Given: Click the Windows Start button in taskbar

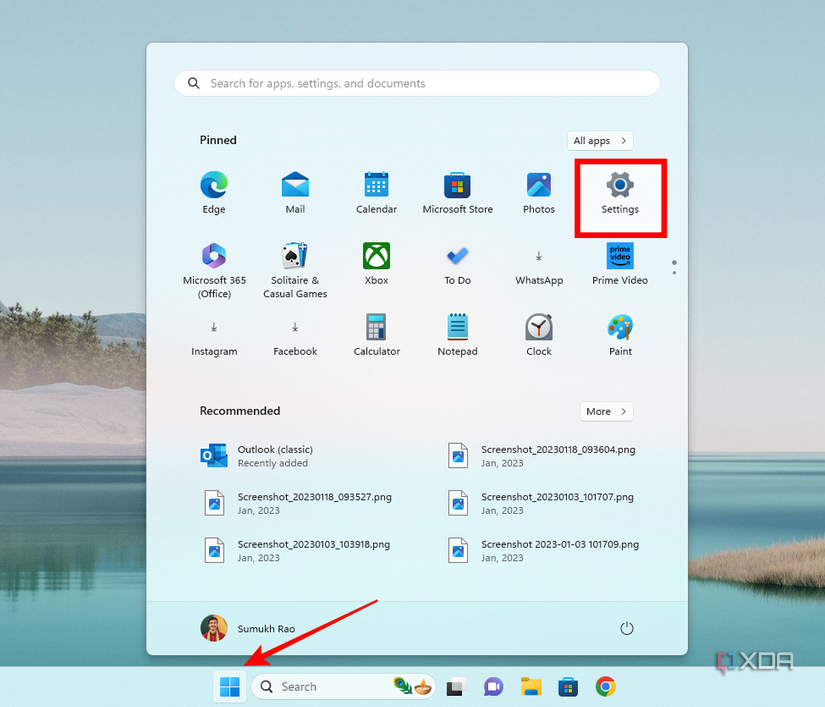Looking at the screenshot, I should tap(230, 686).
